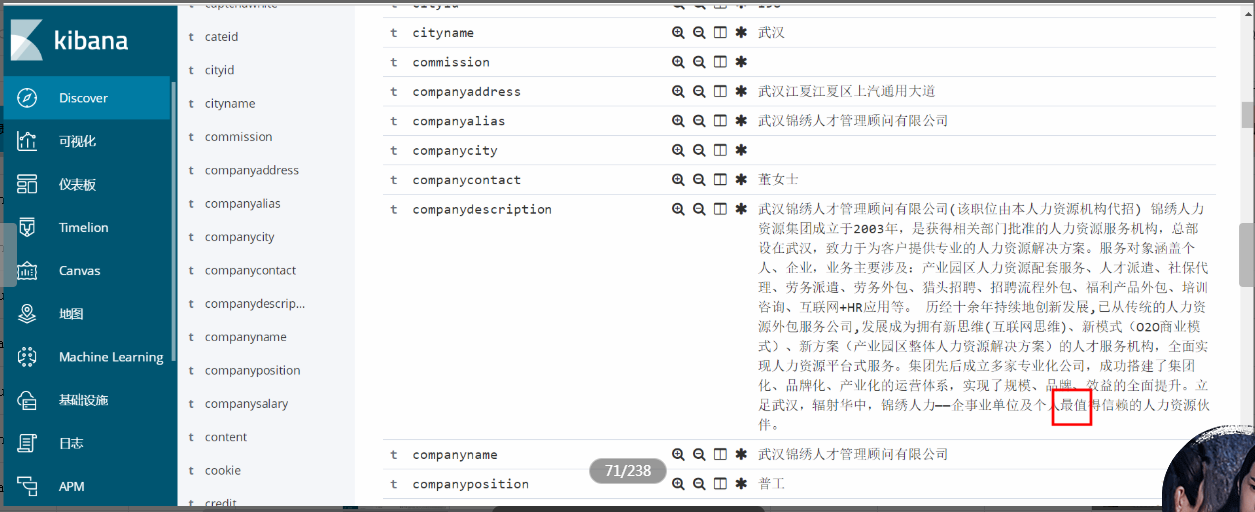The image size is (1255, 512).
Task: Click the 71/238 page counter badge
Action: click(627, 471)
